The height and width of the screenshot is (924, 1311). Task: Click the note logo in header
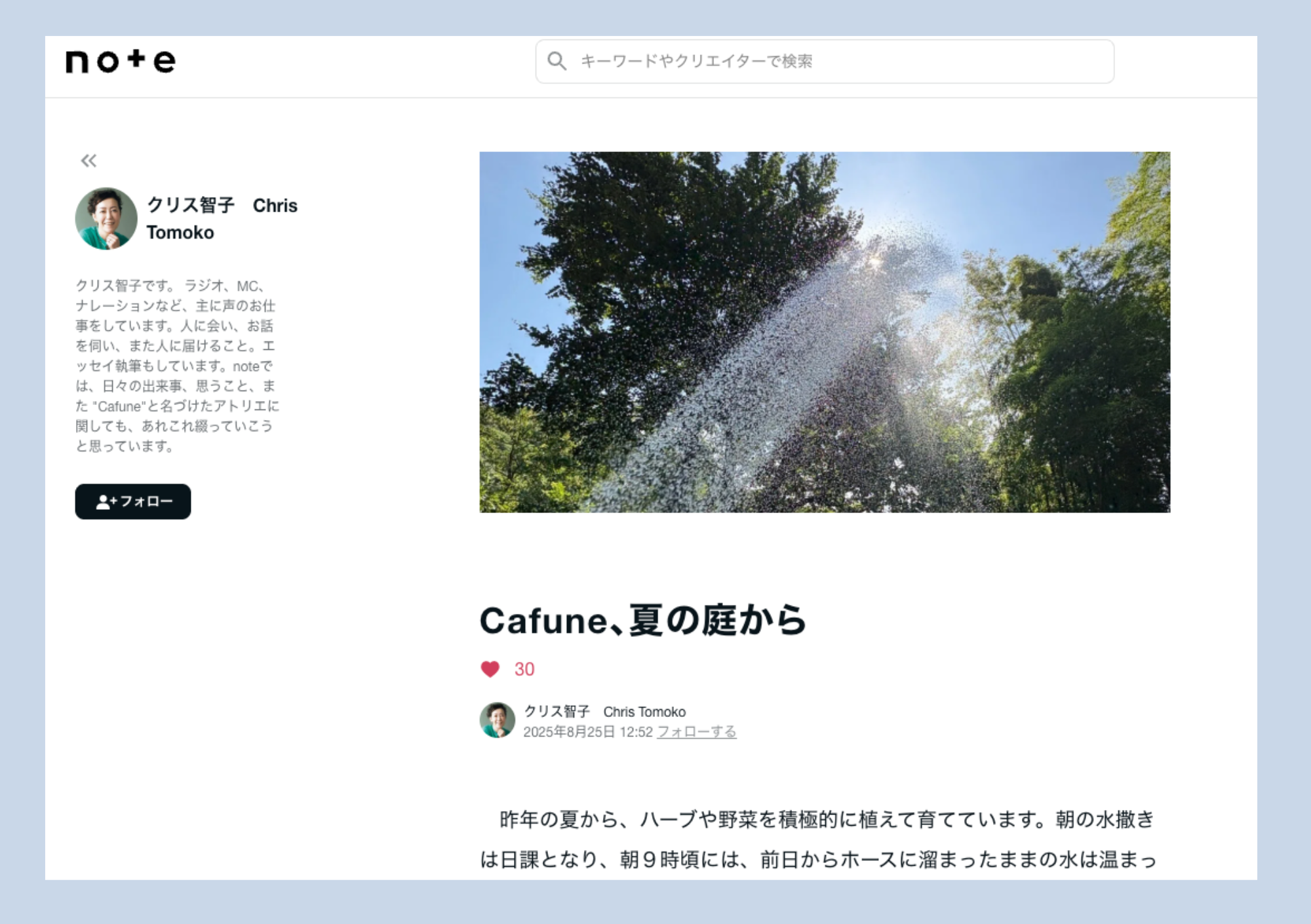click(121, 61)
